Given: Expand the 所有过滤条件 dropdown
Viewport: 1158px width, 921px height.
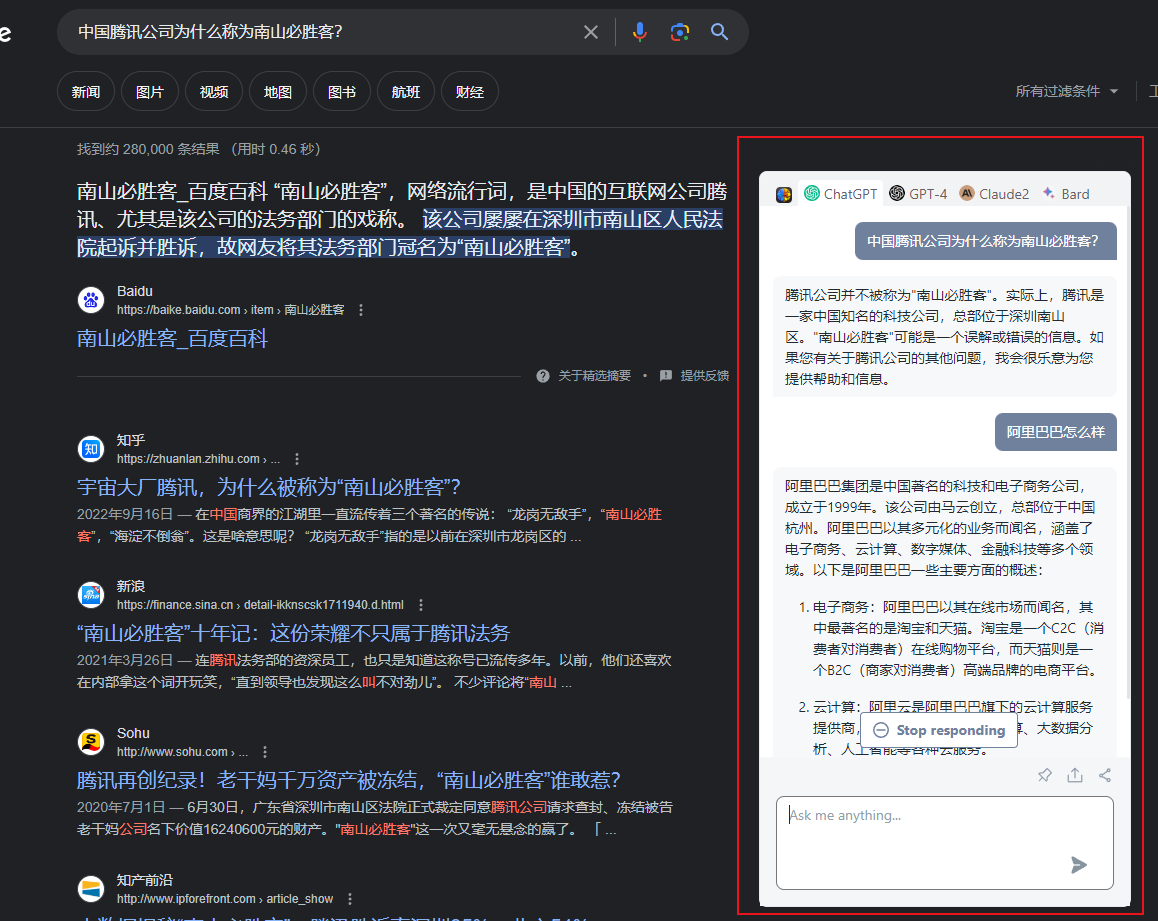Looking at the screenshot, I should point(1066,92).
